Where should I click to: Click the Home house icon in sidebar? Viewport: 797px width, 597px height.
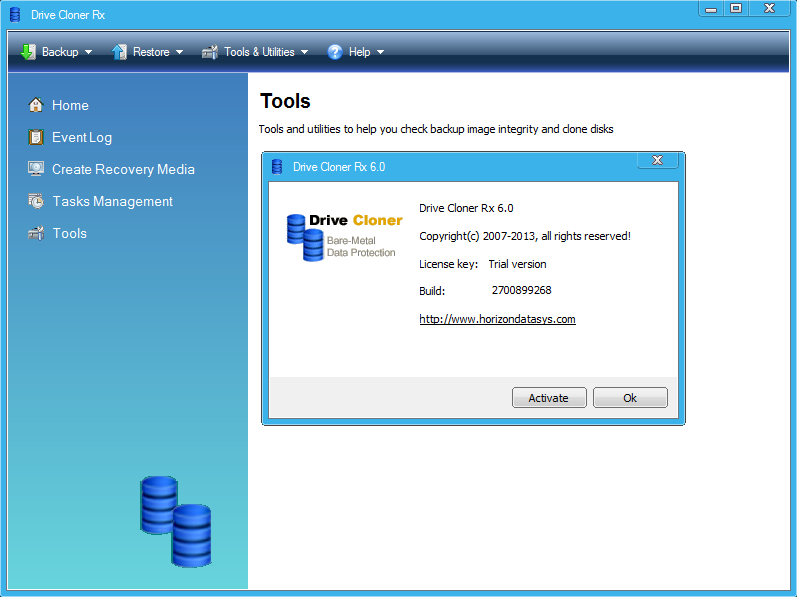[36, 105]
